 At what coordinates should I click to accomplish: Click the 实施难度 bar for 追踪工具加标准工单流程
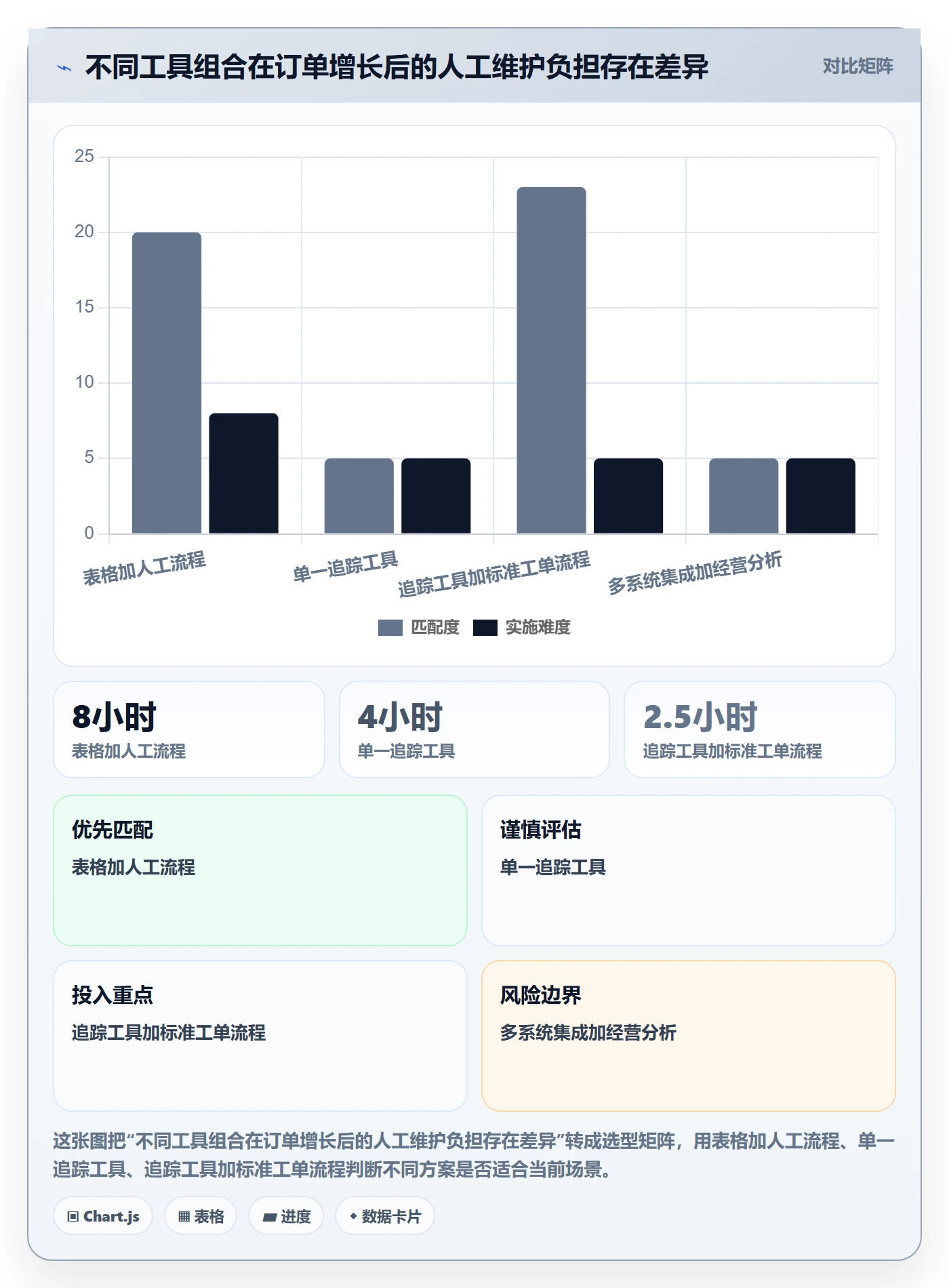click(628, 496)
